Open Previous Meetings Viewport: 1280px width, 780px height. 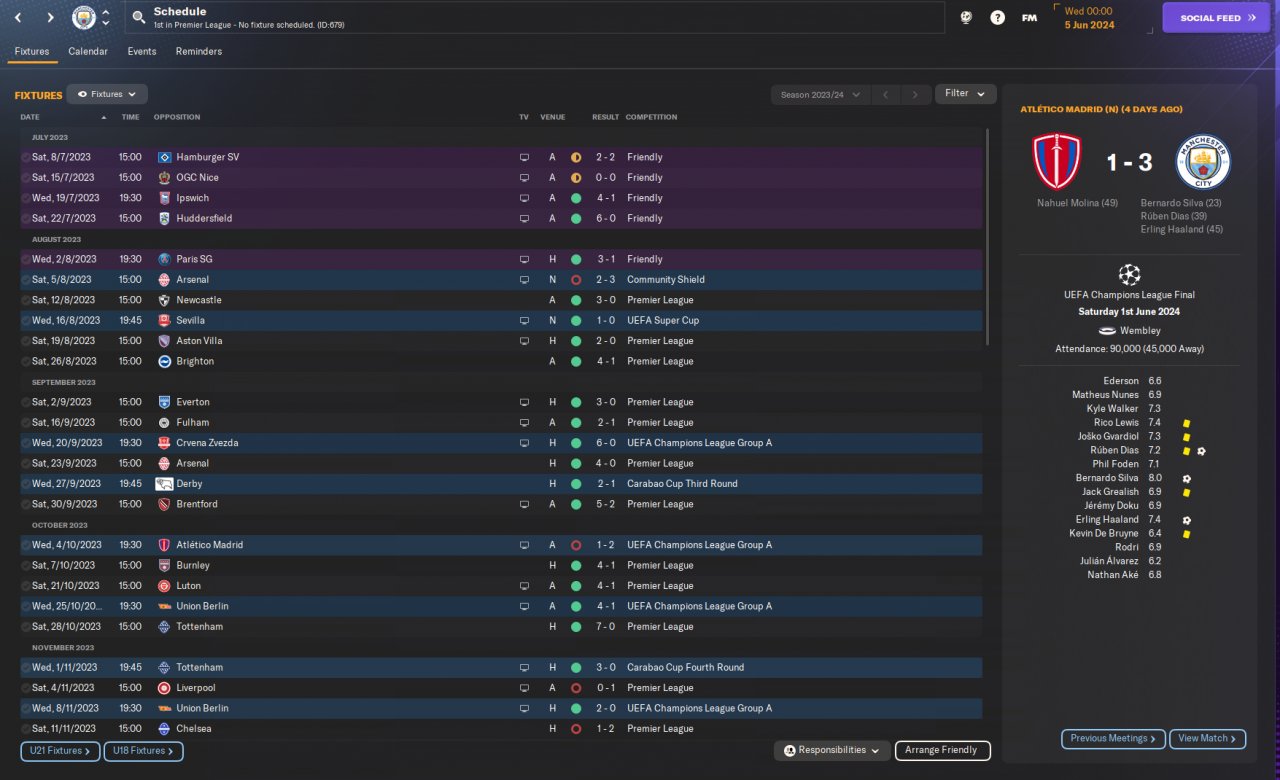pos(1113,739)
